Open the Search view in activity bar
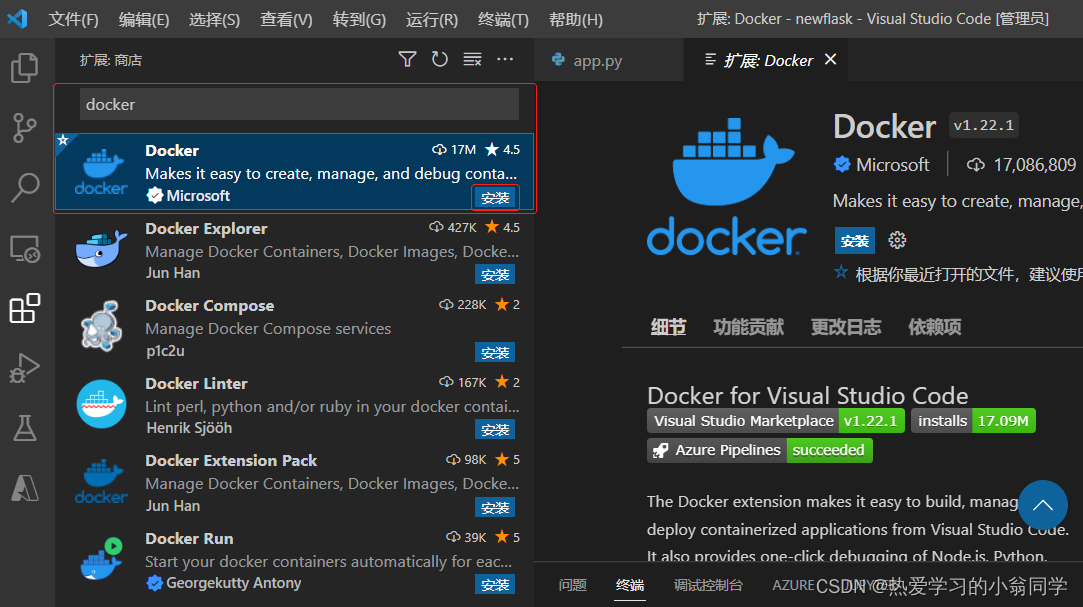The width and height of the screenshot is (1083, 607). pos(25,187)
